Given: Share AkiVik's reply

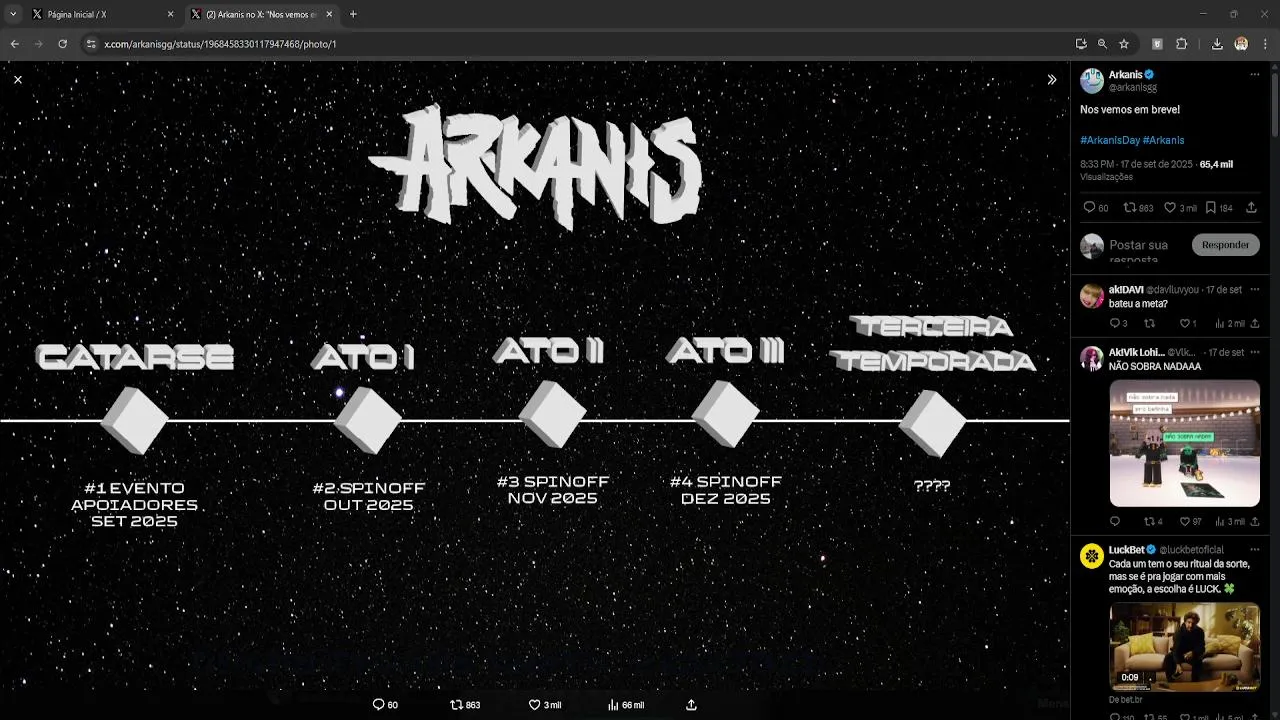Looking at the screenshot, I should pos(1255,522).
